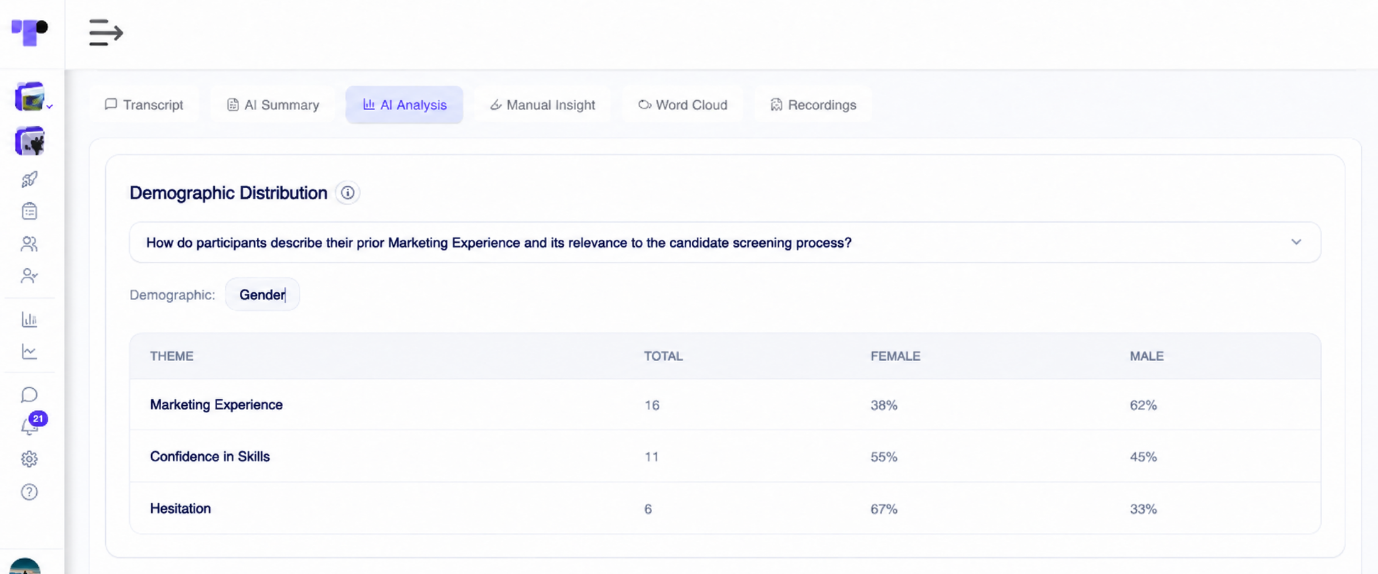This screenshot has width=1378, height=574.
Task: Switch to the AI Summary tab
Action: click(x=272, y=105)
